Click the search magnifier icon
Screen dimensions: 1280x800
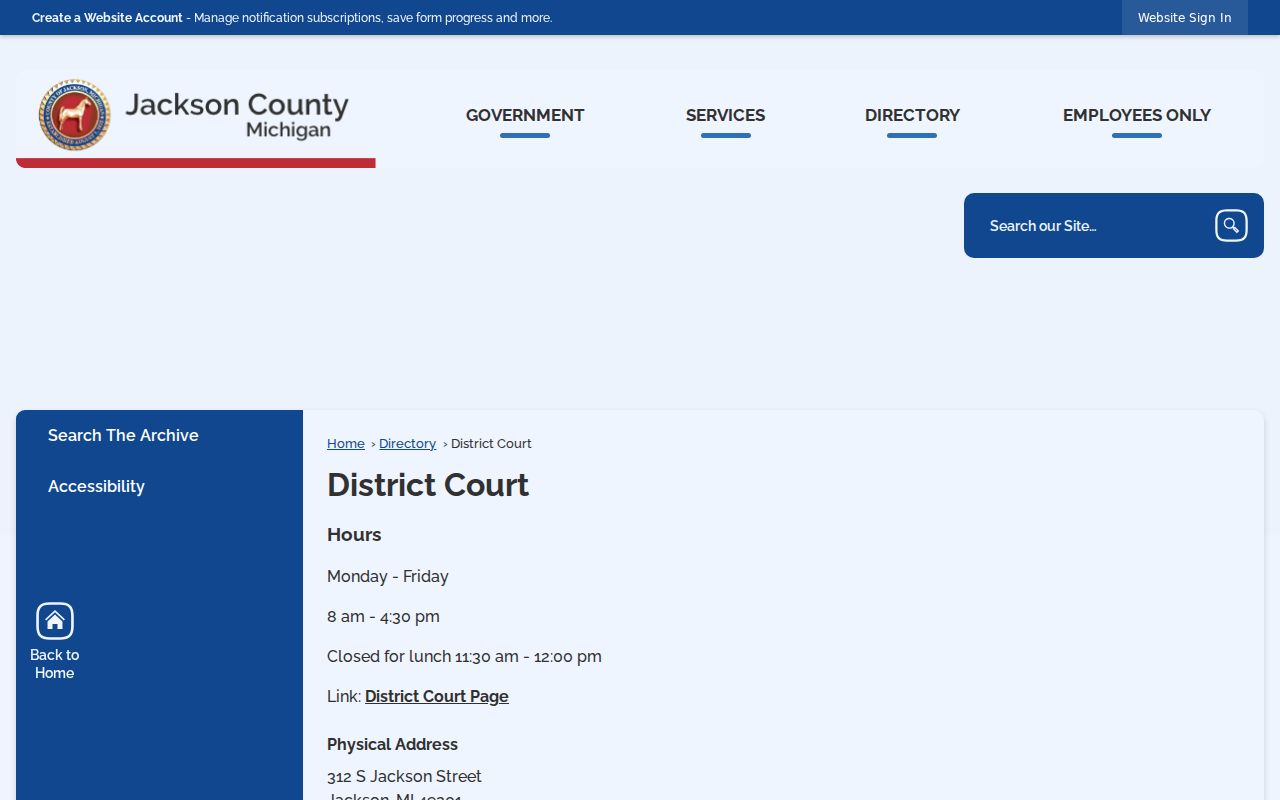coord(1231,226)
